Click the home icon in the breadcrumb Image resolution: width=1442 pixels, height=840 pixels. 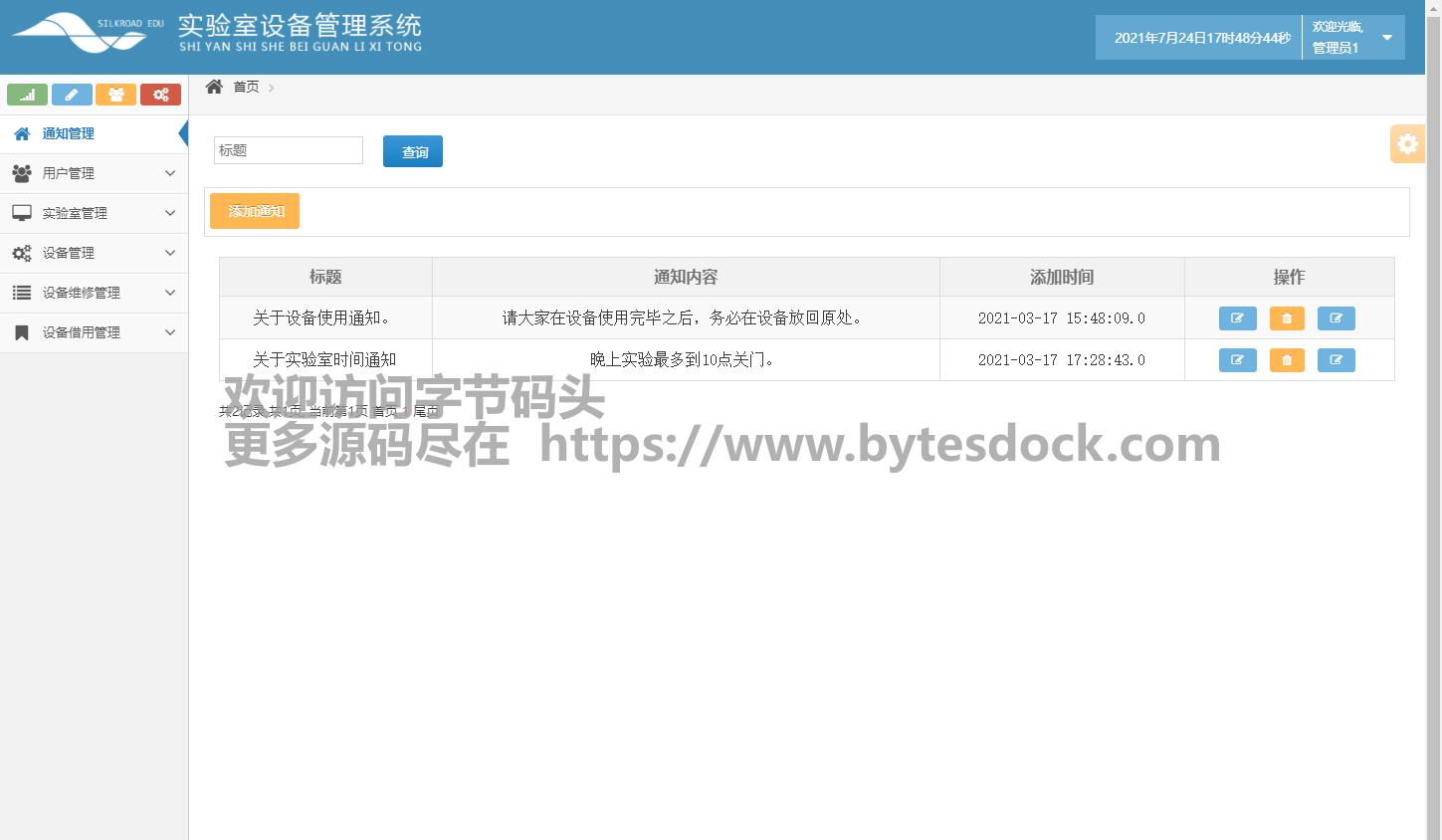point(214,87)
